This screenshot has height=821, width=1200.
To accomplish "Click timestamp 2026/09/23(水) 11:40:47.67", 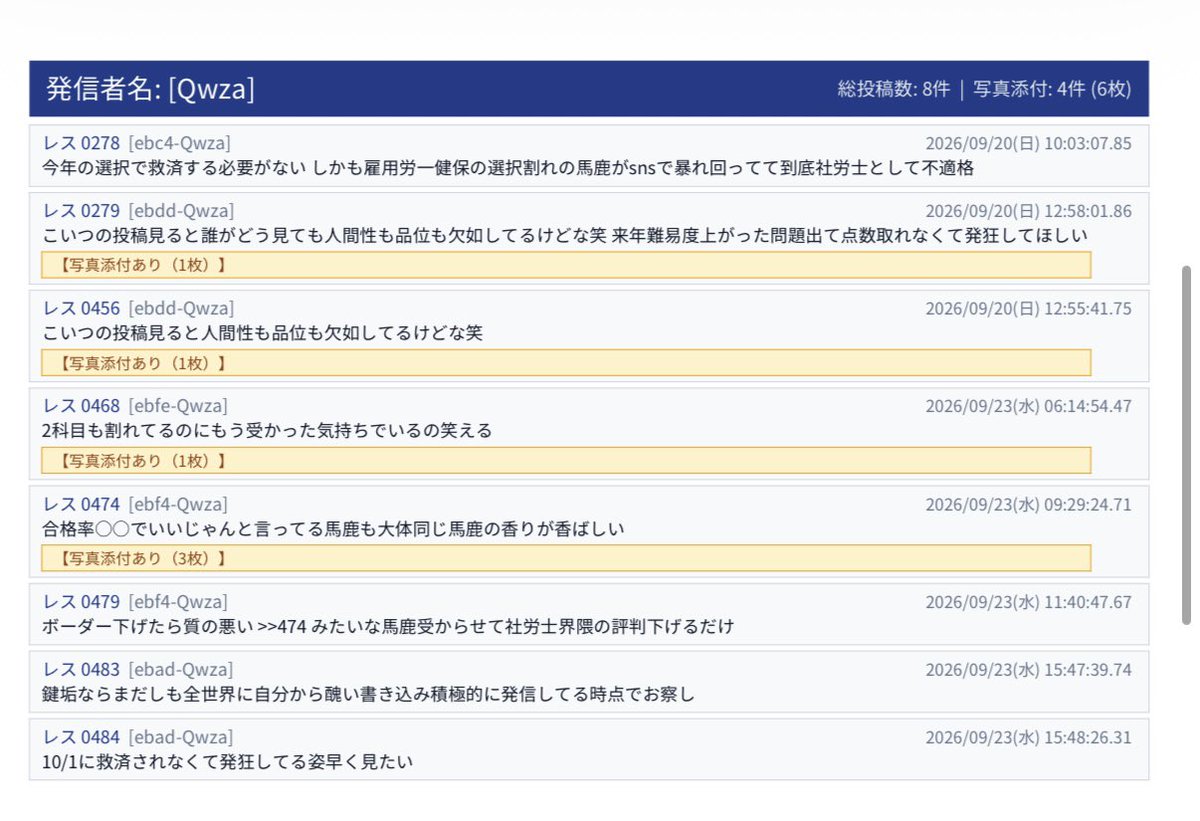I will coord(1028,602).
